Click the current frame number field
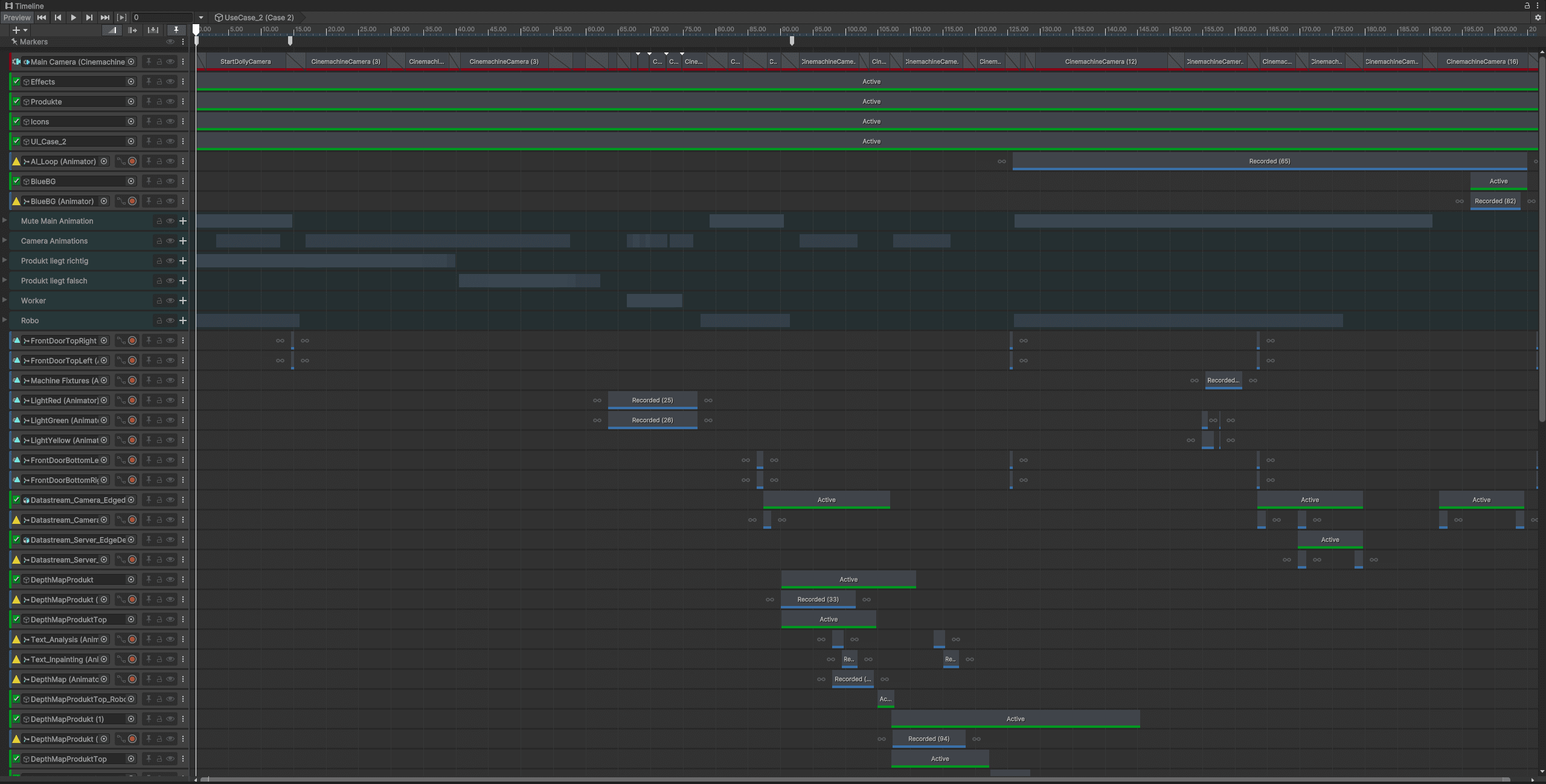 pos(162,18)
